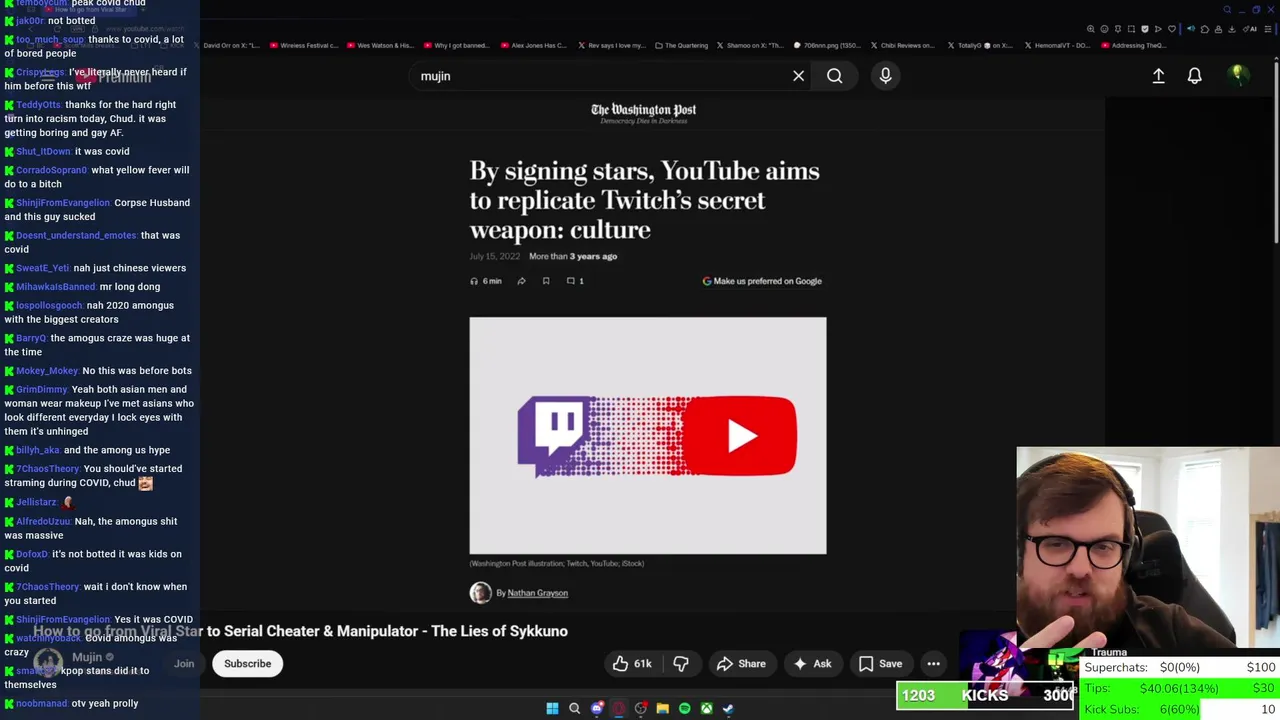1280x720 pixels.
Task: Bookmark the Washington Post article
Action: coord(546,281)
